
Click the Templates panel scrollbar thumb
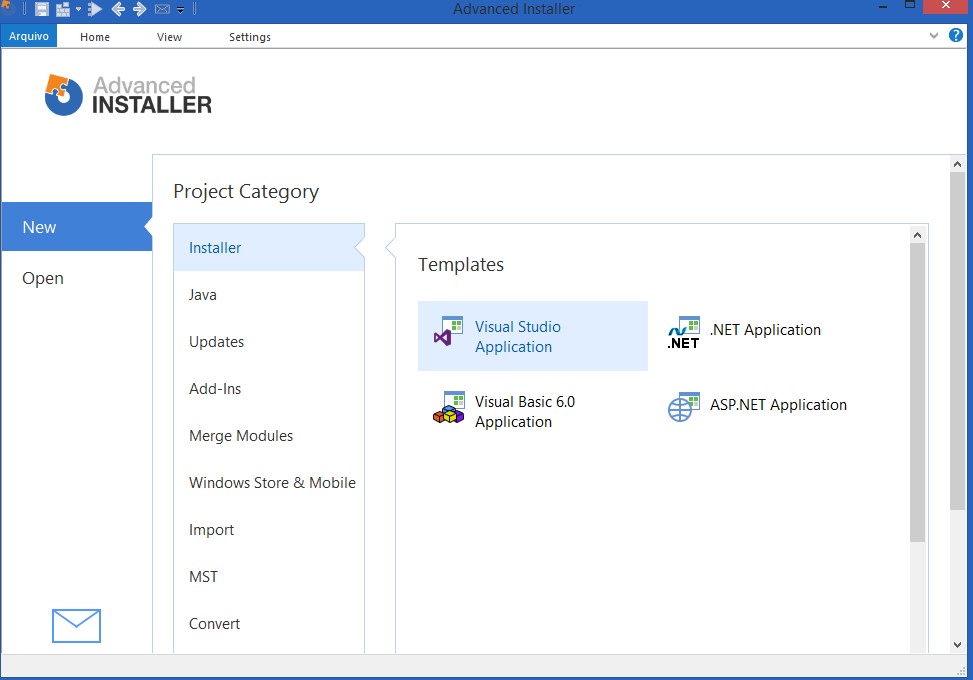(x=917, y=392)
